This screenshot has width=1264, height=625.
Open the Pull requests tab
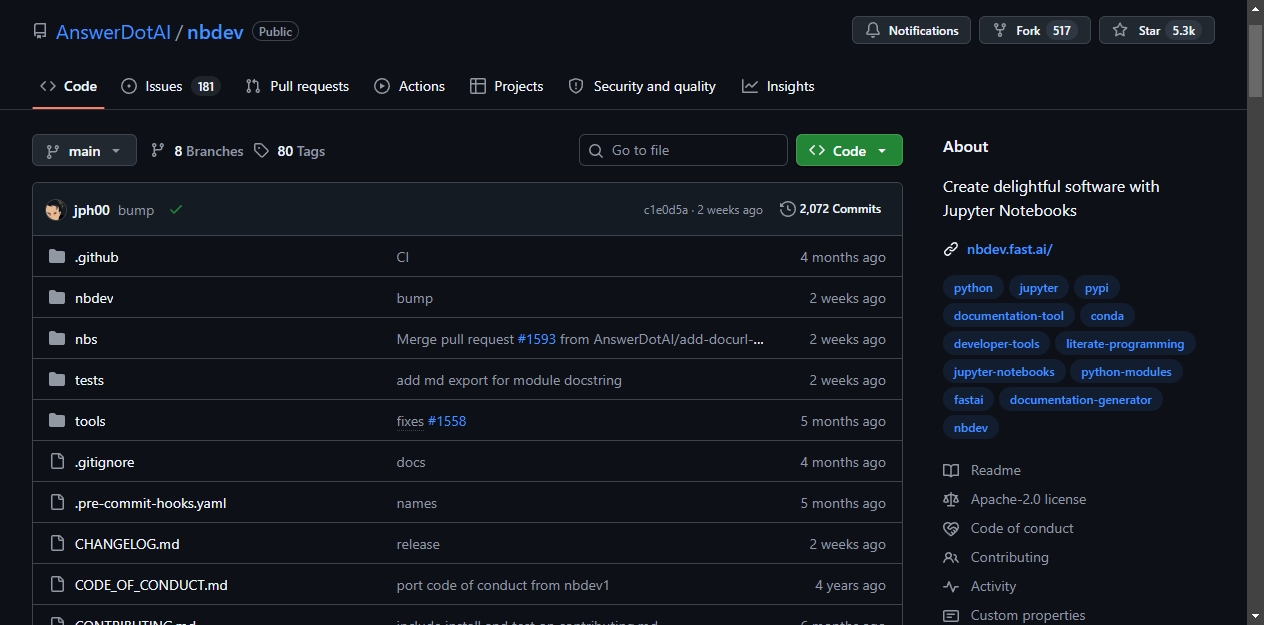tap(297, 86)
